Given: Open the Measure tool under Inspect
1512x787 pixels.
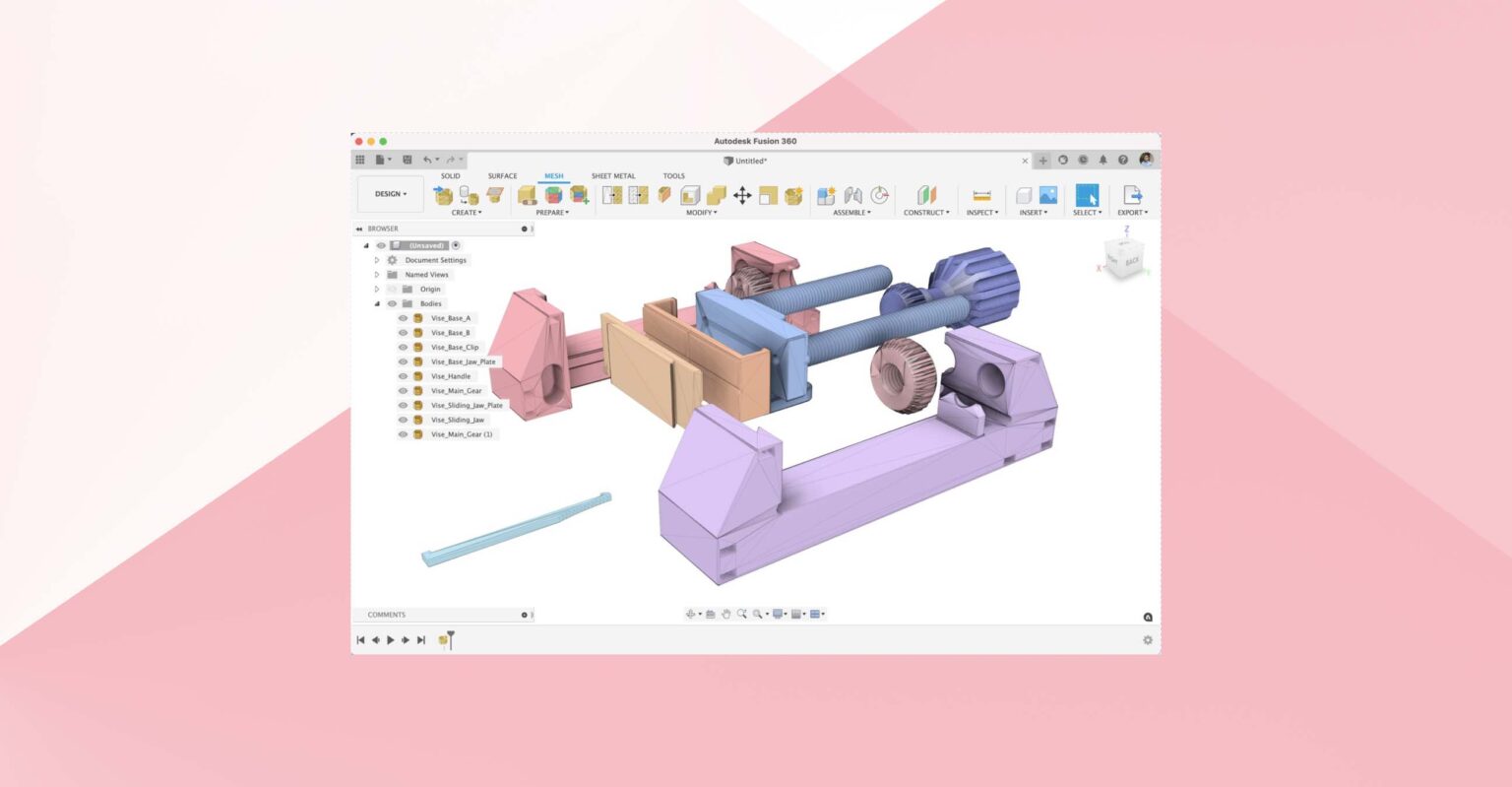Looking at the screenshot, I should (x=982, y=193).
